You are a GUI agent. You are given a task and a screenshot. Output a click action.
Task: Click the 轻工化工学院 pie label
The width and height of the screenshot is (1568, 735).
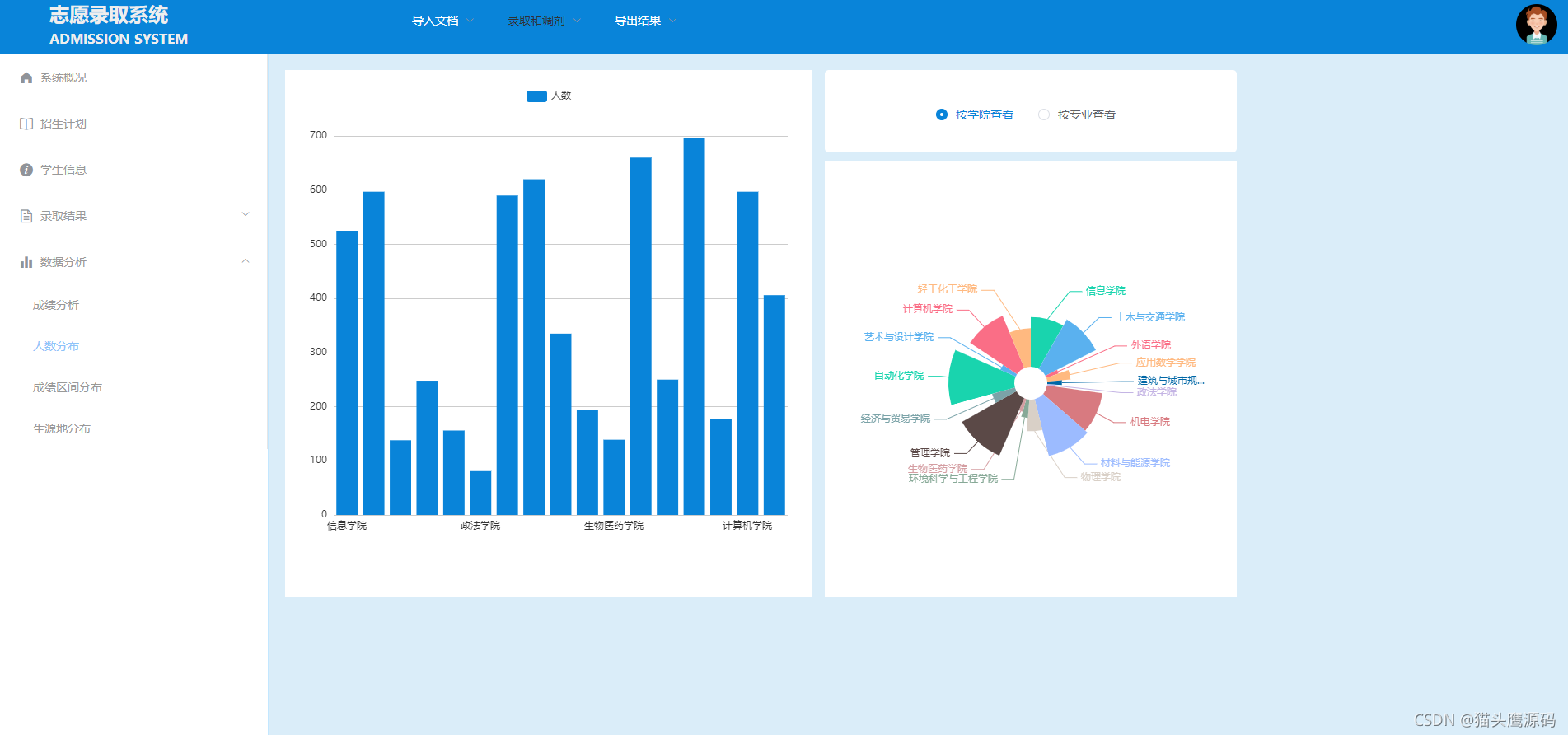(947, 289)
